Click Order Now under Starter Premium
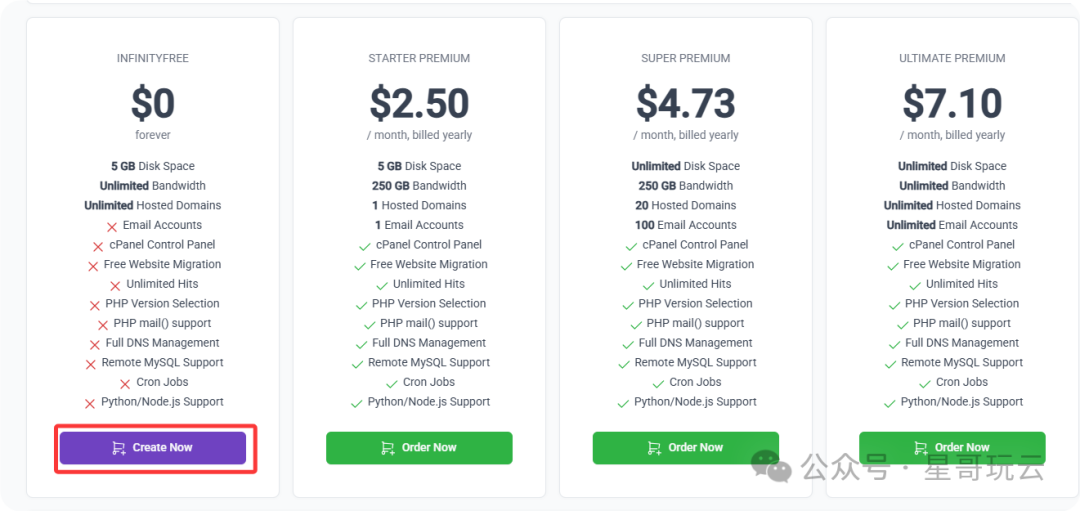 [x=419, y=448]
